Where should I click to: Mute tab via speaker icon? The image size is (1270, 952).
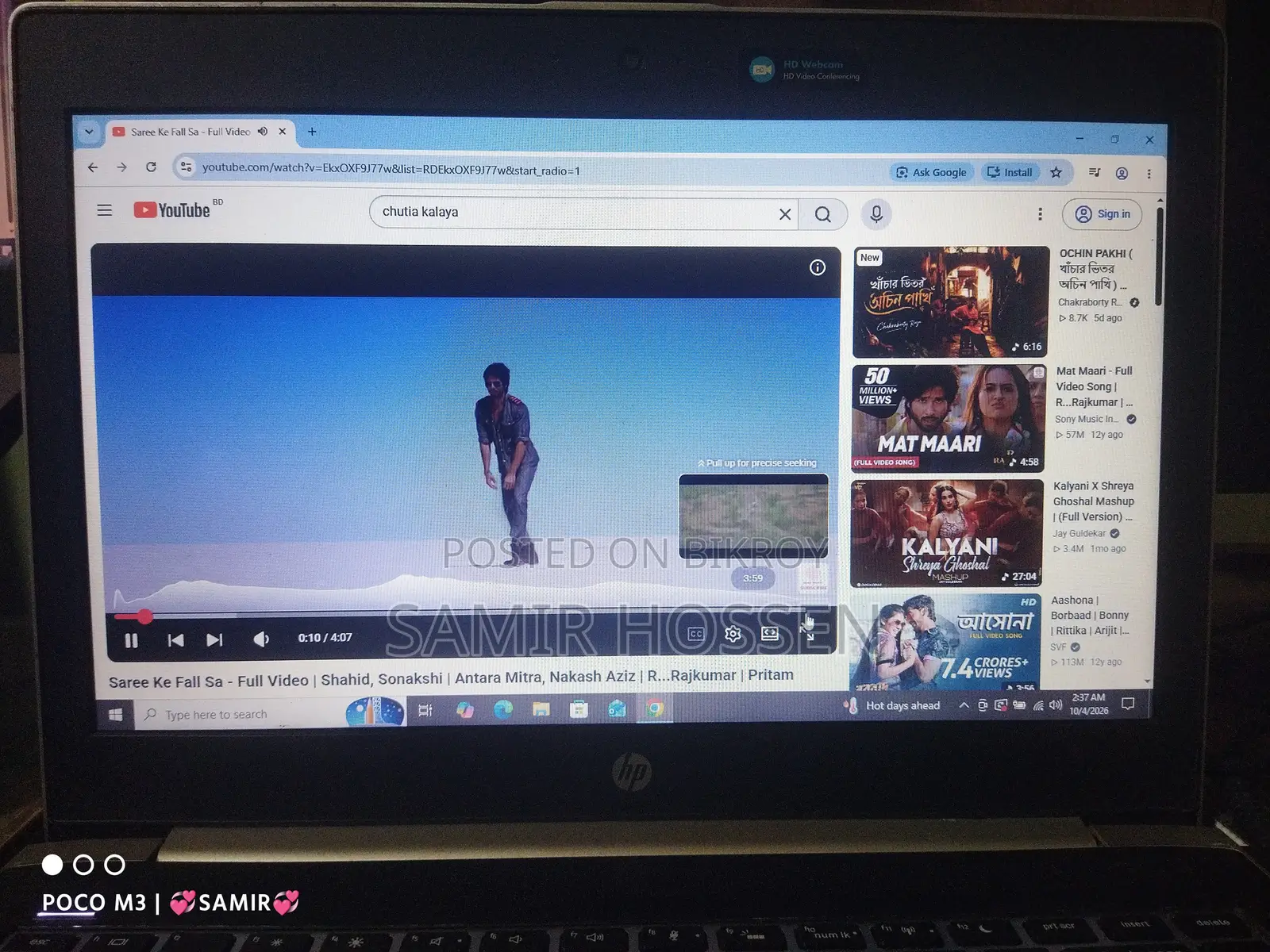[263, 132]
